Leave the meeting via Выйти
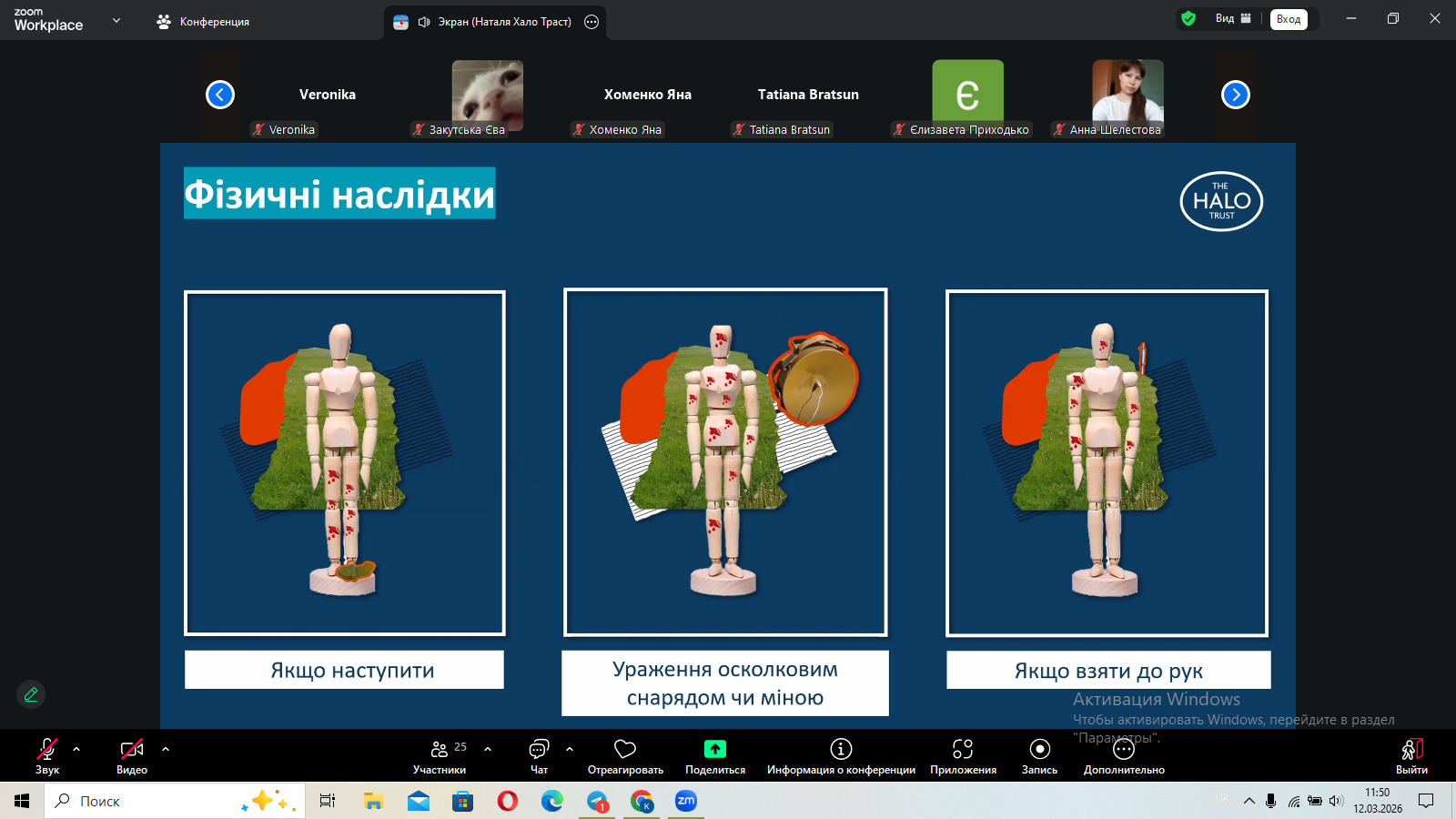The image size is (1456, 819). (x=1411, y=755)
